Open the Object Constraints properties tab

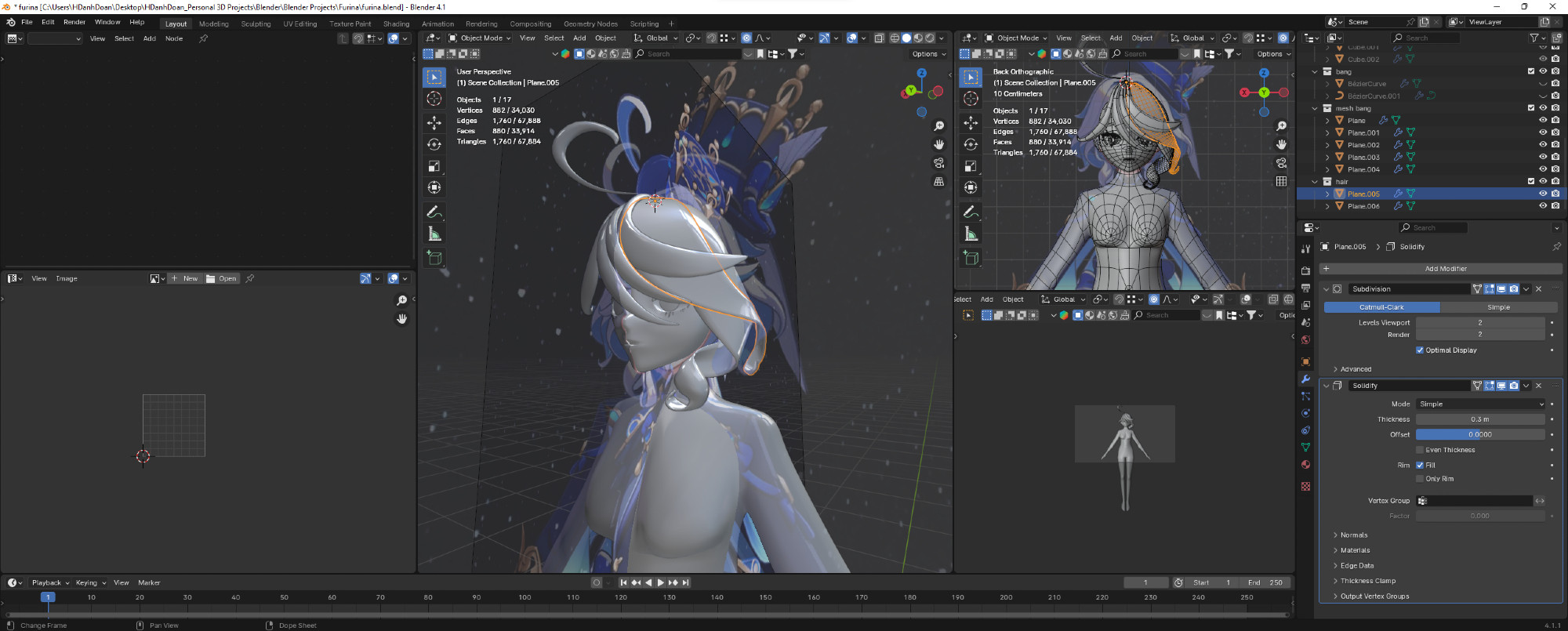click(x=1305, y=430)
